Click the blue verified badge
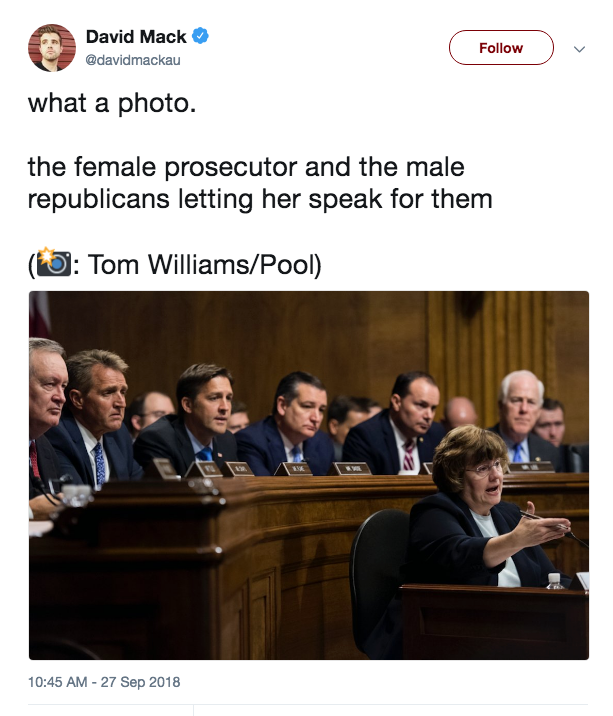The height and width of the screenshot is (716, 613). (x=200, y=36)
